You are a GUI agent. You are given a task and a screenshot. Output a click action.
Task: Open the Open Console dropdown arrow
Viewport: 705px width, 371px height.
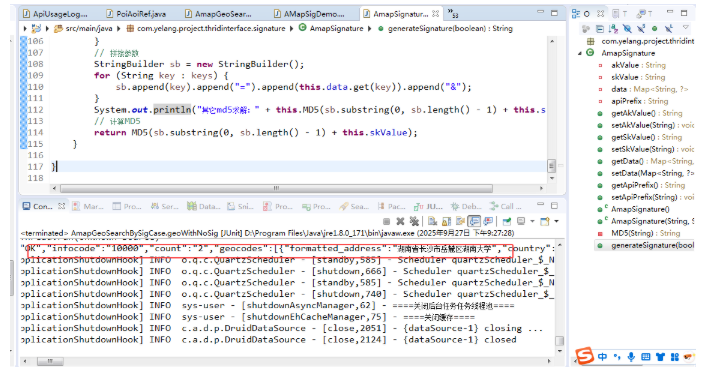point(557,221)
